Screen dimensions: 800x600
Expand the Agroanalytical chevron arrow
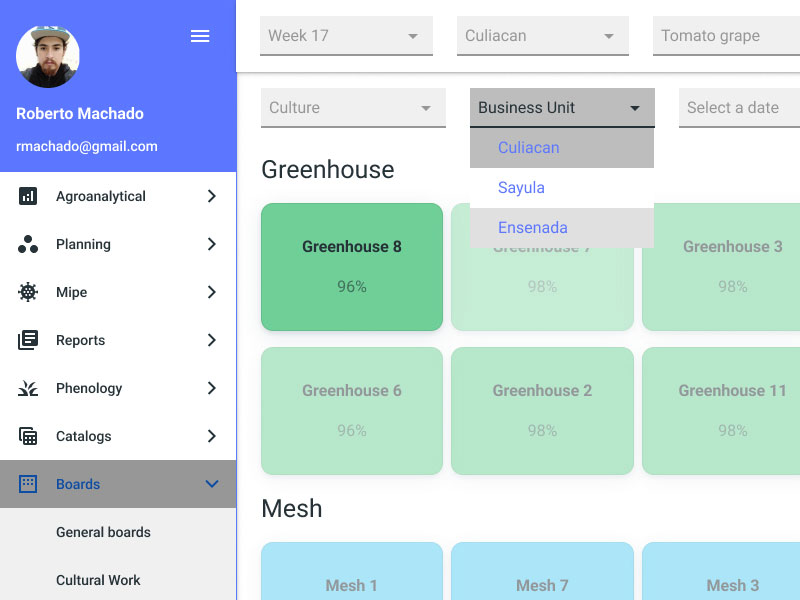[x=211, y=196]
